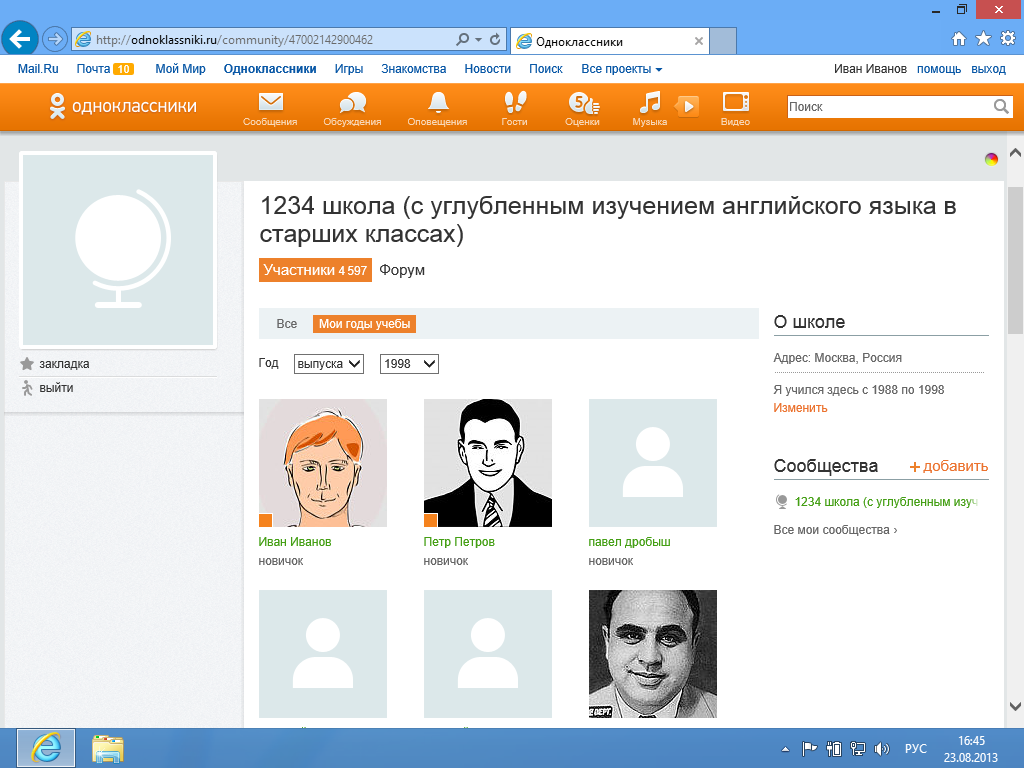Click the Action Center flag tray icon
Screen dimensions: 1024x768
pos(809,748)
